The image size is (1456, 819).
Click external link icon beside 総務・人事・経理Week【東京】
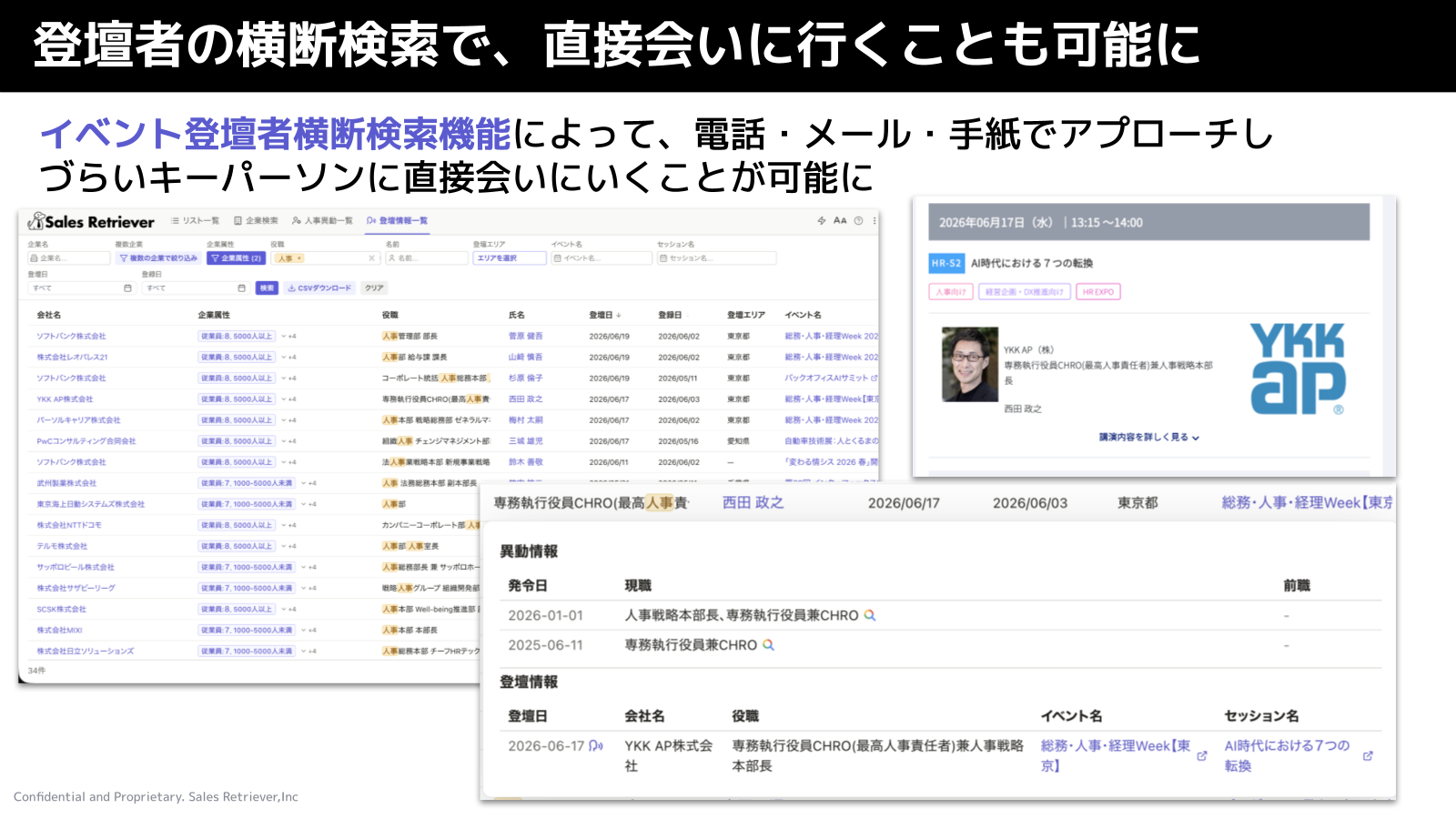pos(1202,756)
